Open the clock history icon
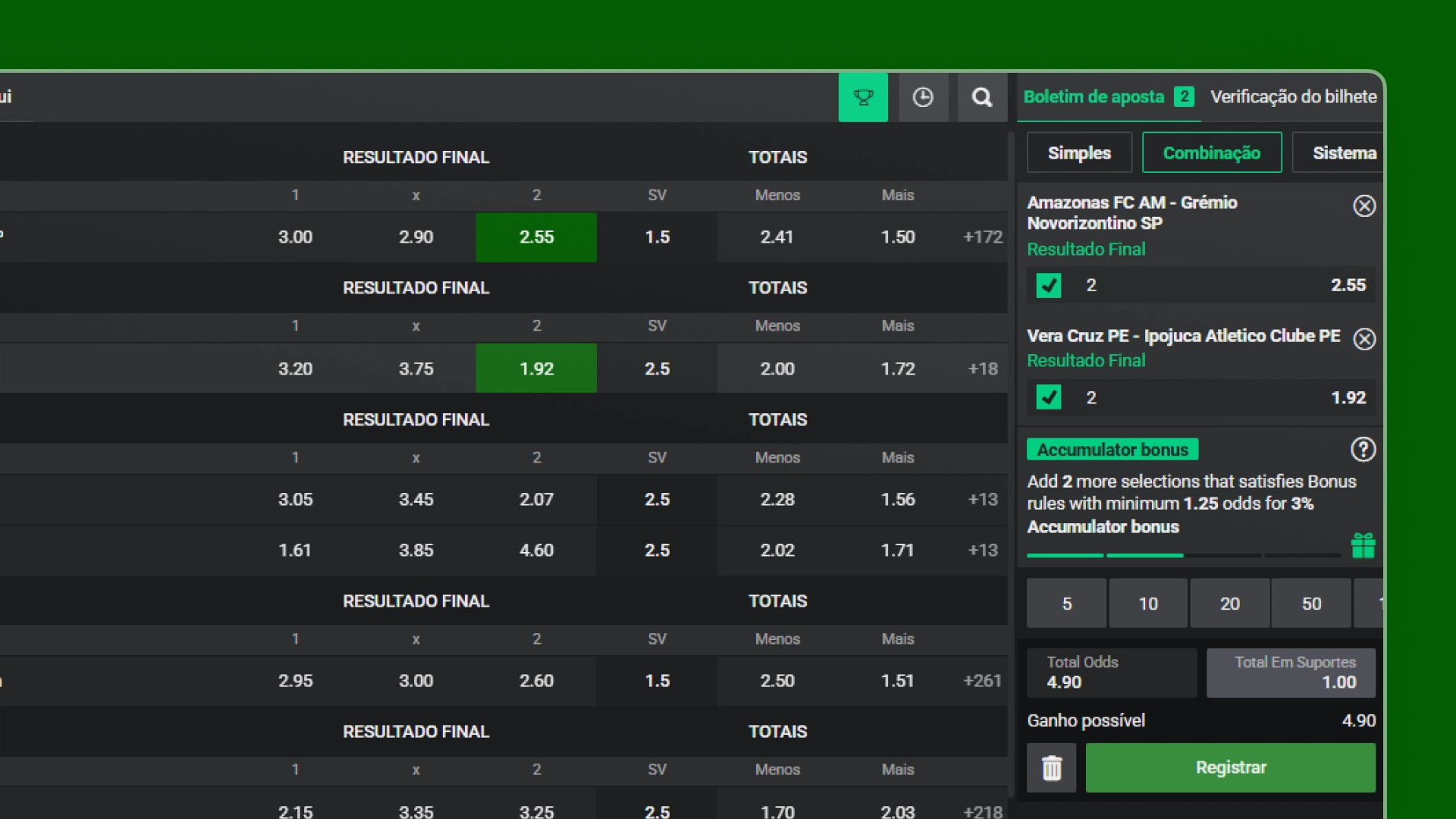The width and height of the screenshot is (1456, 819). 923,97
